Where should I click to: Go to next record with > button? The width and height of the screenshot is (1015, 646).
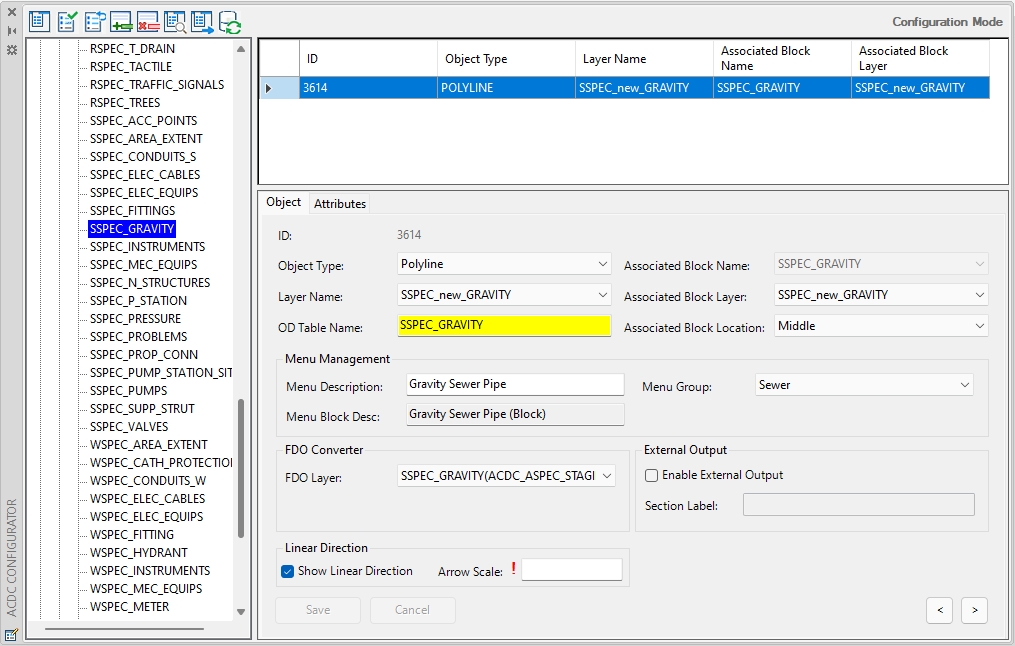tap(975, 610)
